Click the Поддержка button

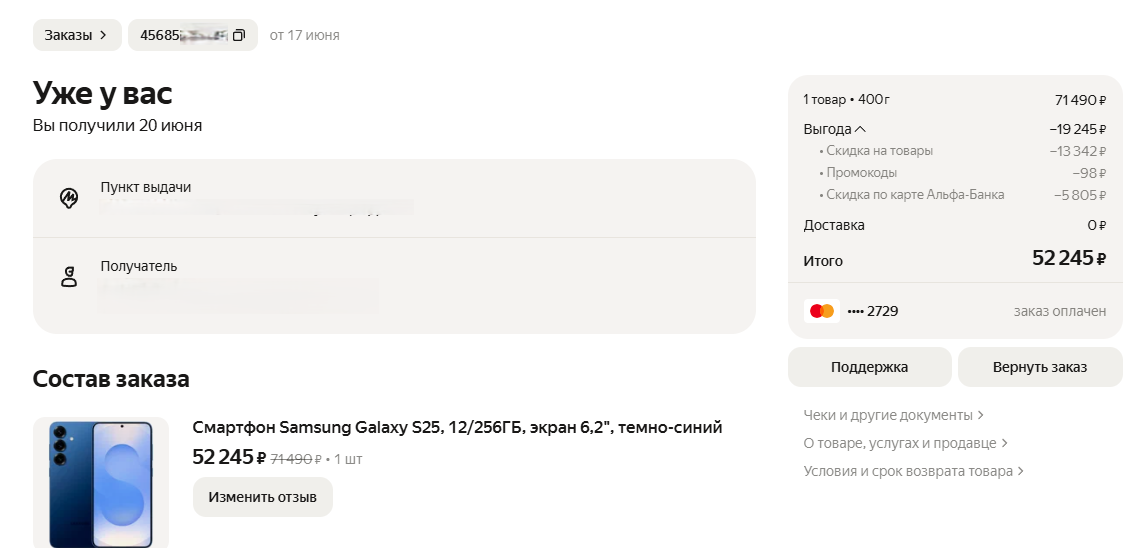coord(869,367)
